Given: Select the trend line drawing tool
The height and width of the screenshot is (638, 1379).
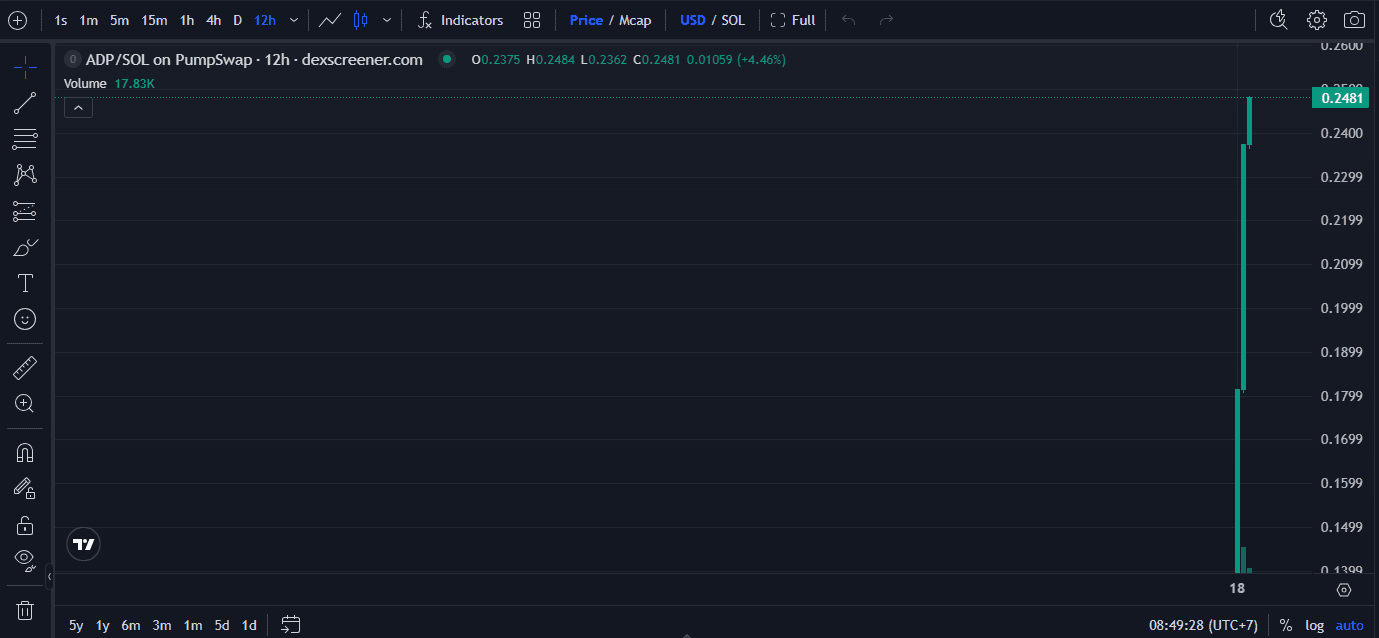Looking at the screenshot, I should tap(25, 103).
